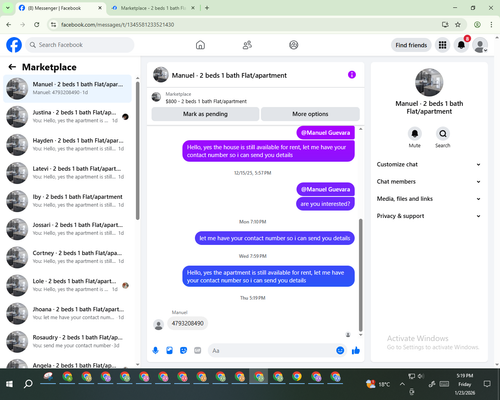Click the chat messages scrollbar

tap(361, 275)
